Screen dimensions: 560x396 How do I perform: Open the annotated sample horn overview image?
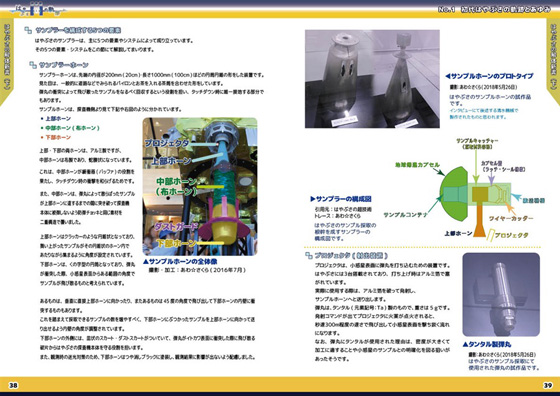(x=200, y=186)
